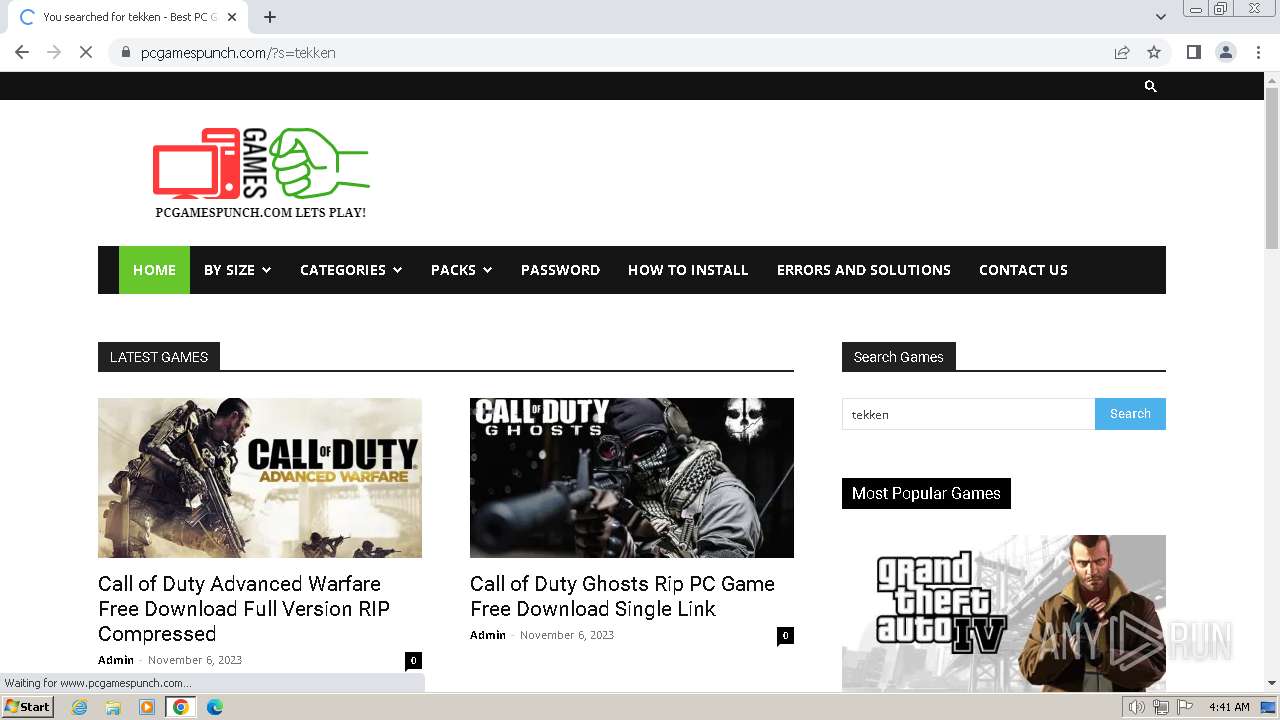Image resolution: width=1280 pixels, height=720 pixels.
Task: Open the HOW TO INSTALL page
Action: tap(688, 270)
